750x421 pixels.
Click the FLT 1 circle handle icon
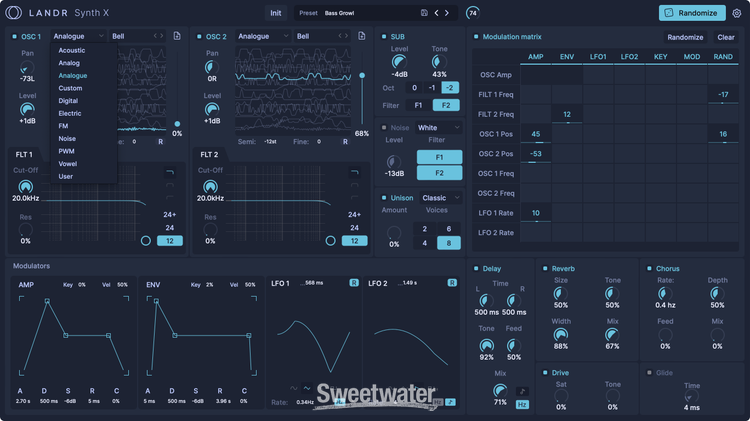tap(146, 241)
